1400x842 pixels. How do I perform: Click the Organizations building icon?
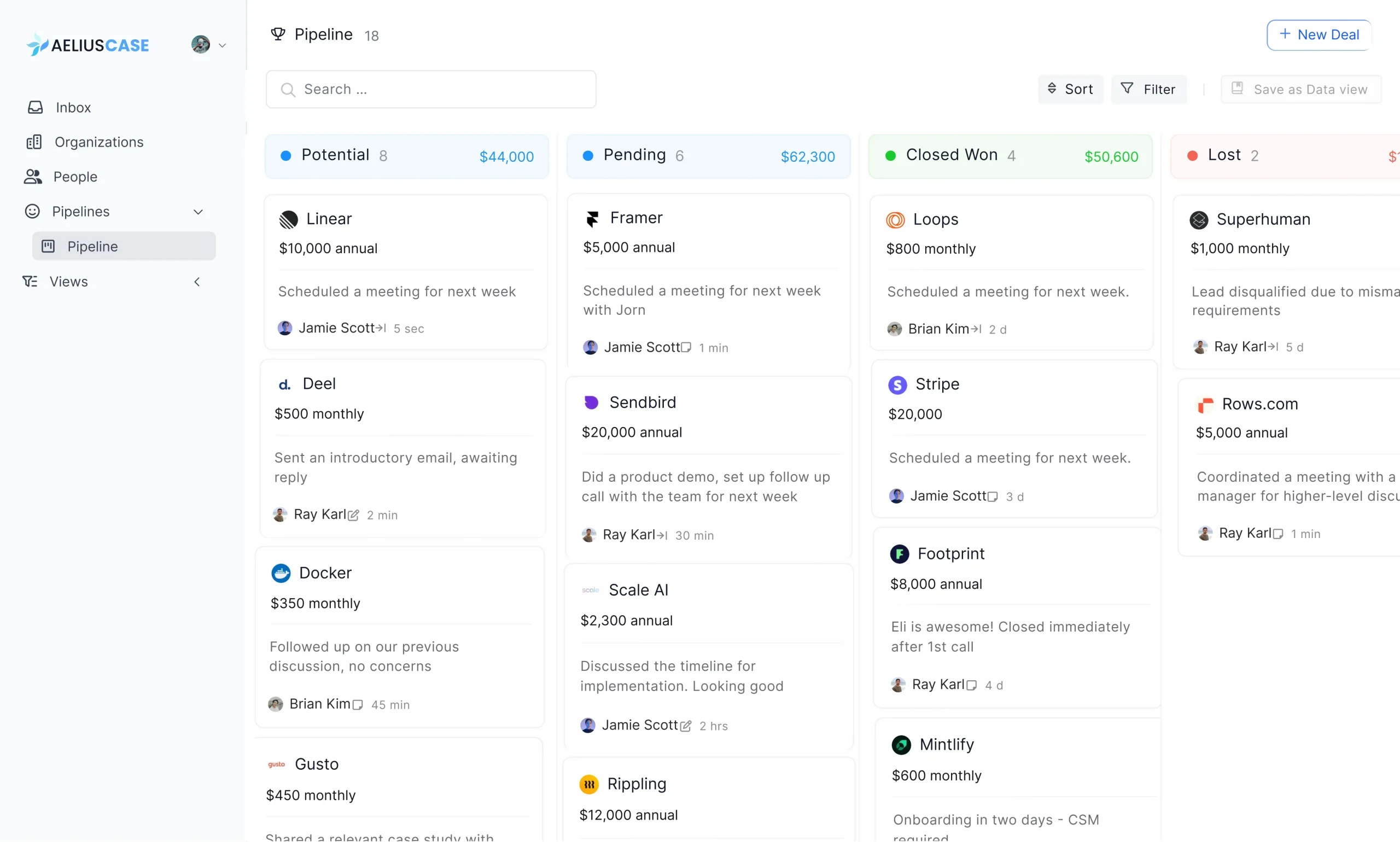(x=35, y=141)
